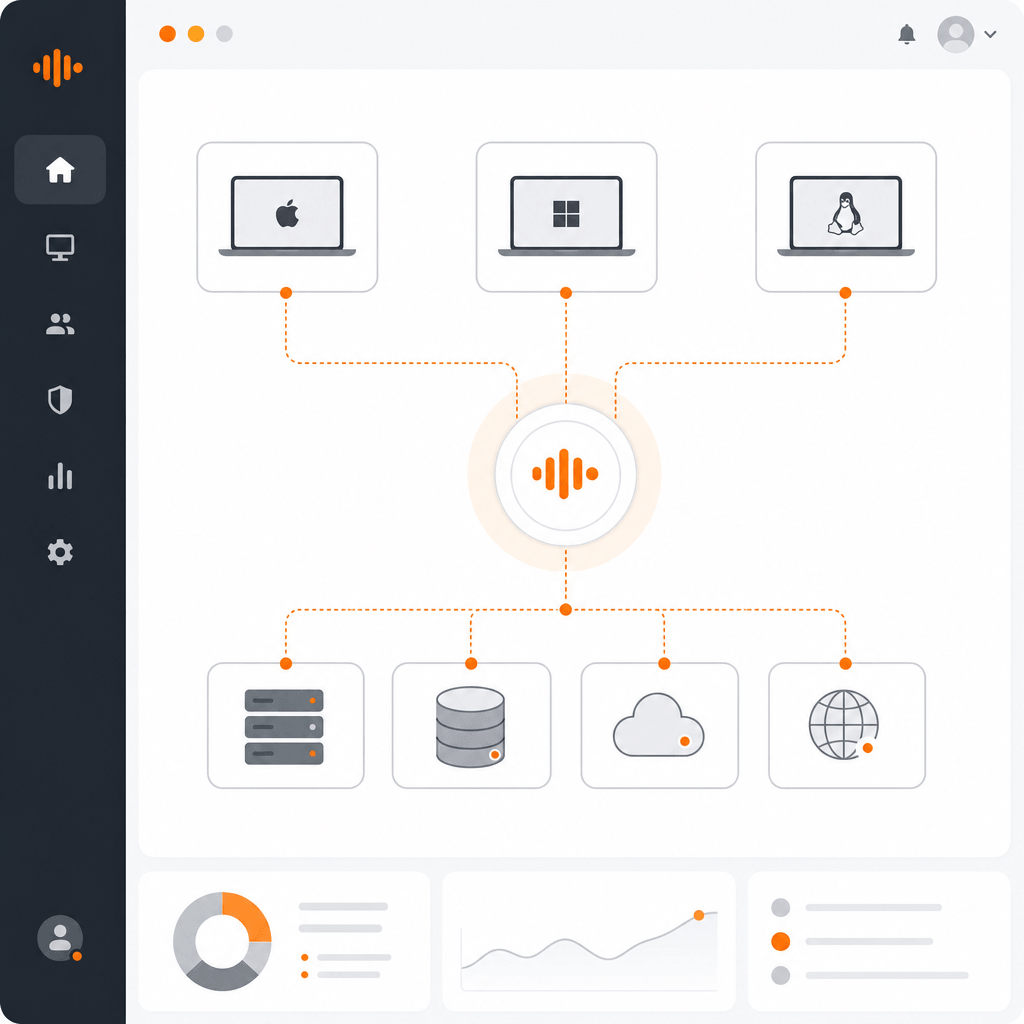Click the notification bell icon
The width and height of the screenshot is (1024, 1024).
click(906, 34)
